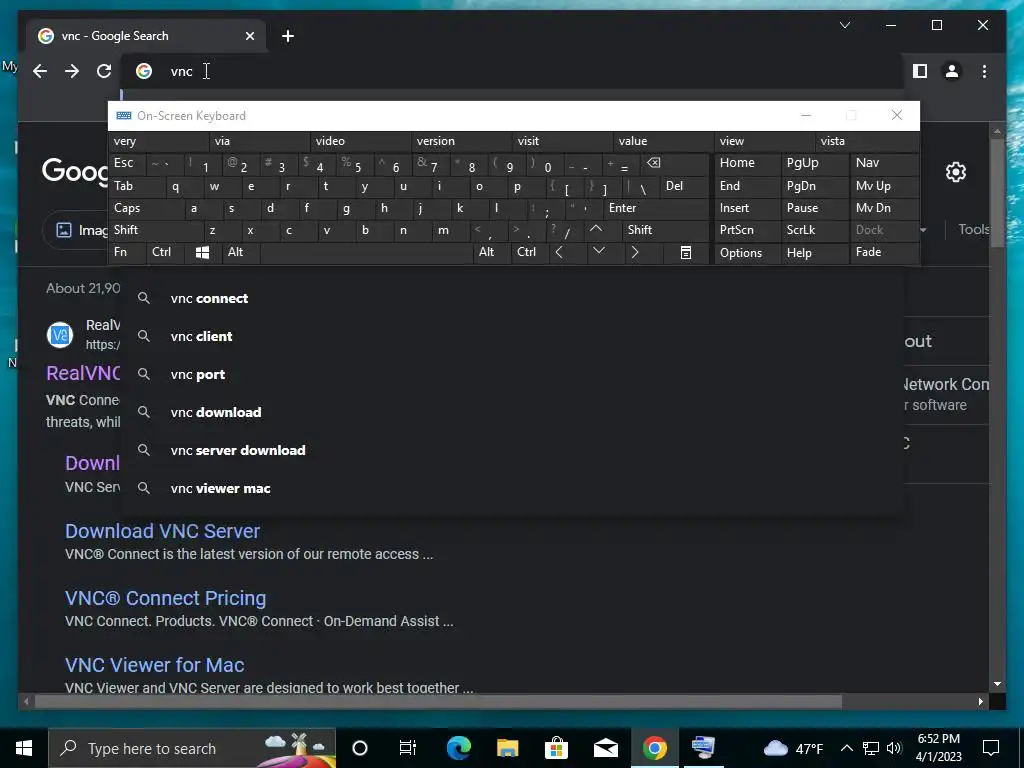This screenshot has width=1024, height=768.
Task: Tap the Windows logo key on On-Screen Keyboard
Action: (x=202, y=252)
